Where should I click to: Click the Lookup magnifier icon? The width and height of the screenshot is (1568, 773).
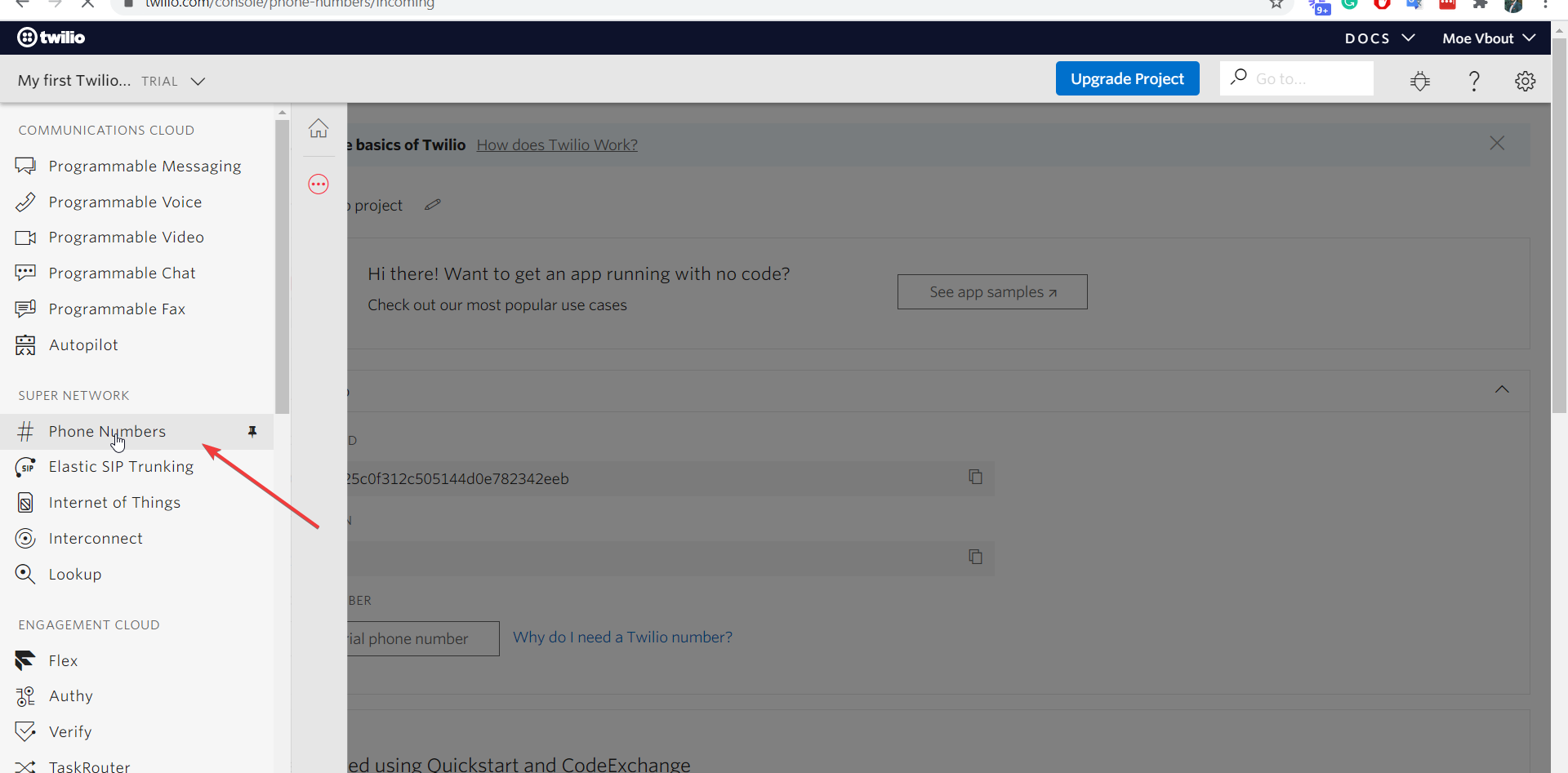(x=25, y=575)
